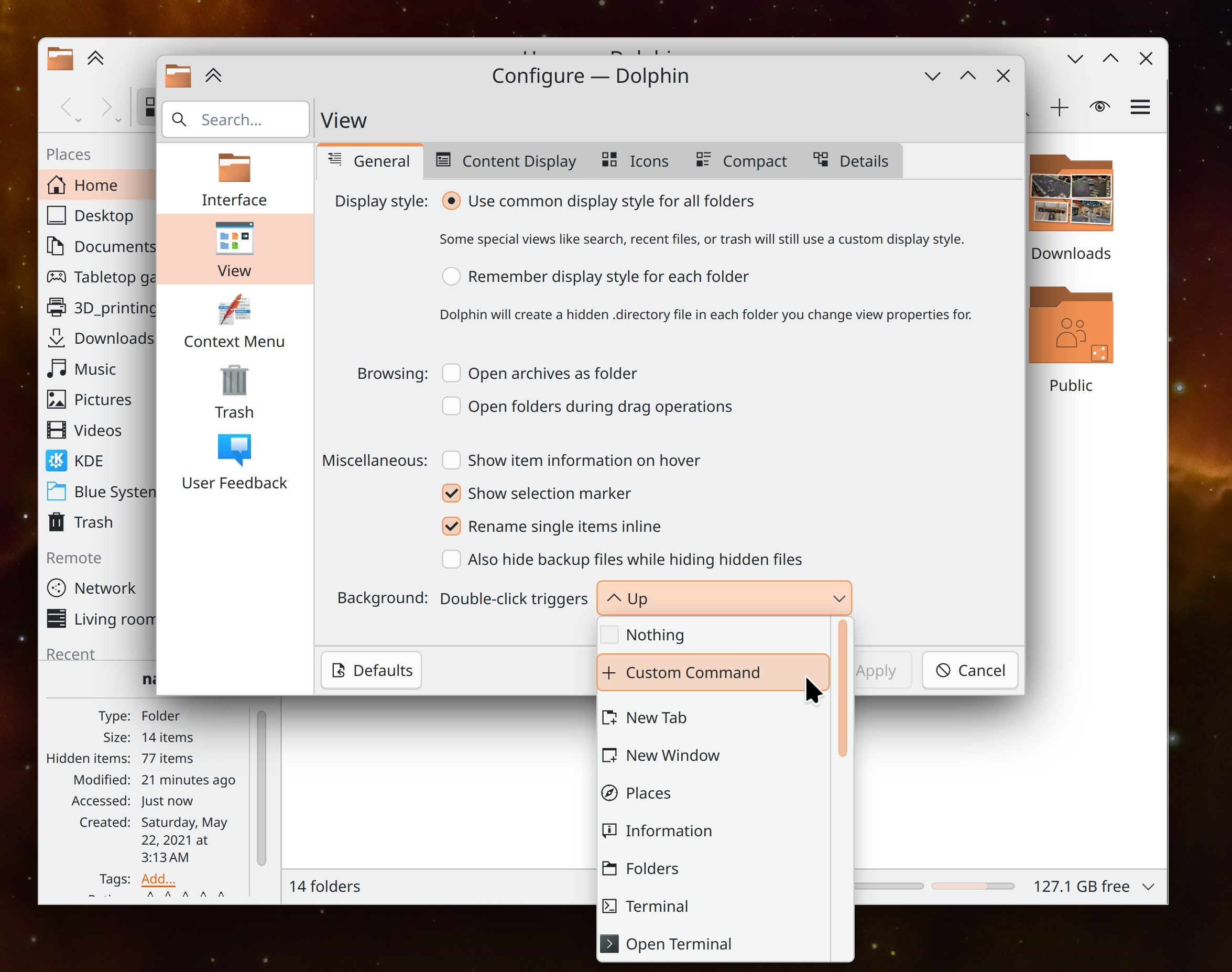Viewport: 1232px width, 972px height.
Task: Open the hamburger menu in Dolphin toolbar
Action: (1140, 107)
